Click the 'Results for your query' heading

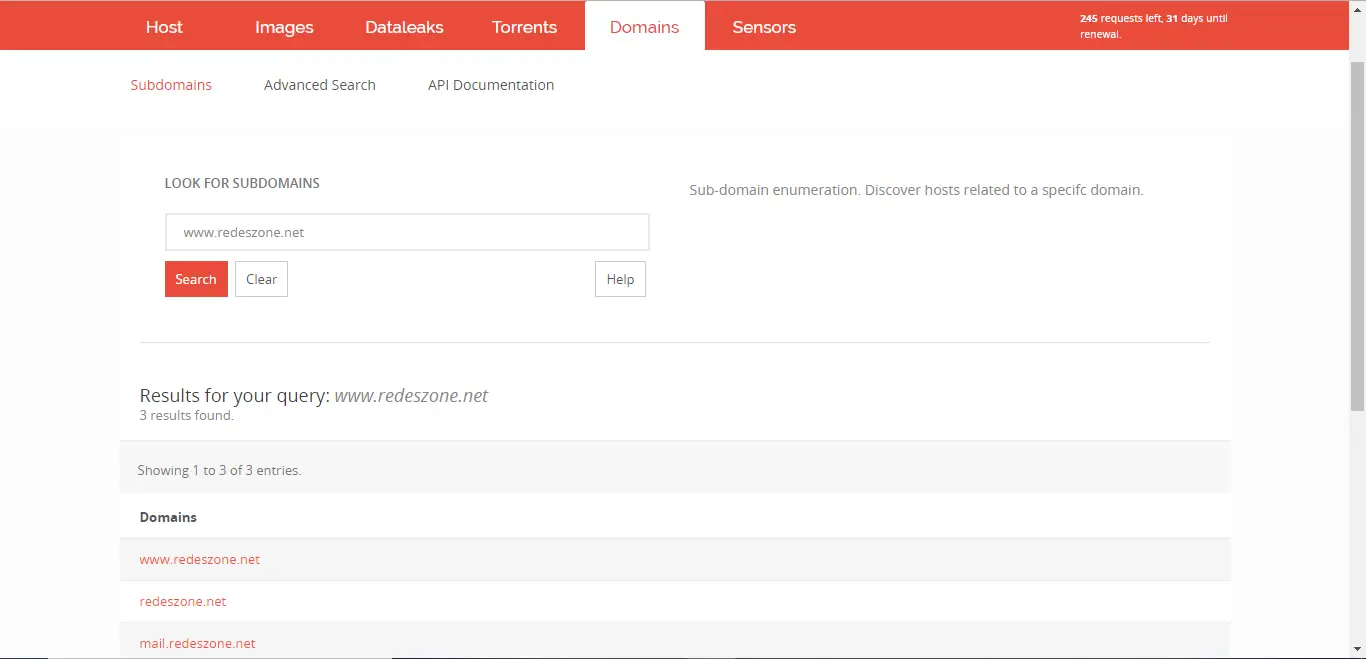tap(314, 395)
